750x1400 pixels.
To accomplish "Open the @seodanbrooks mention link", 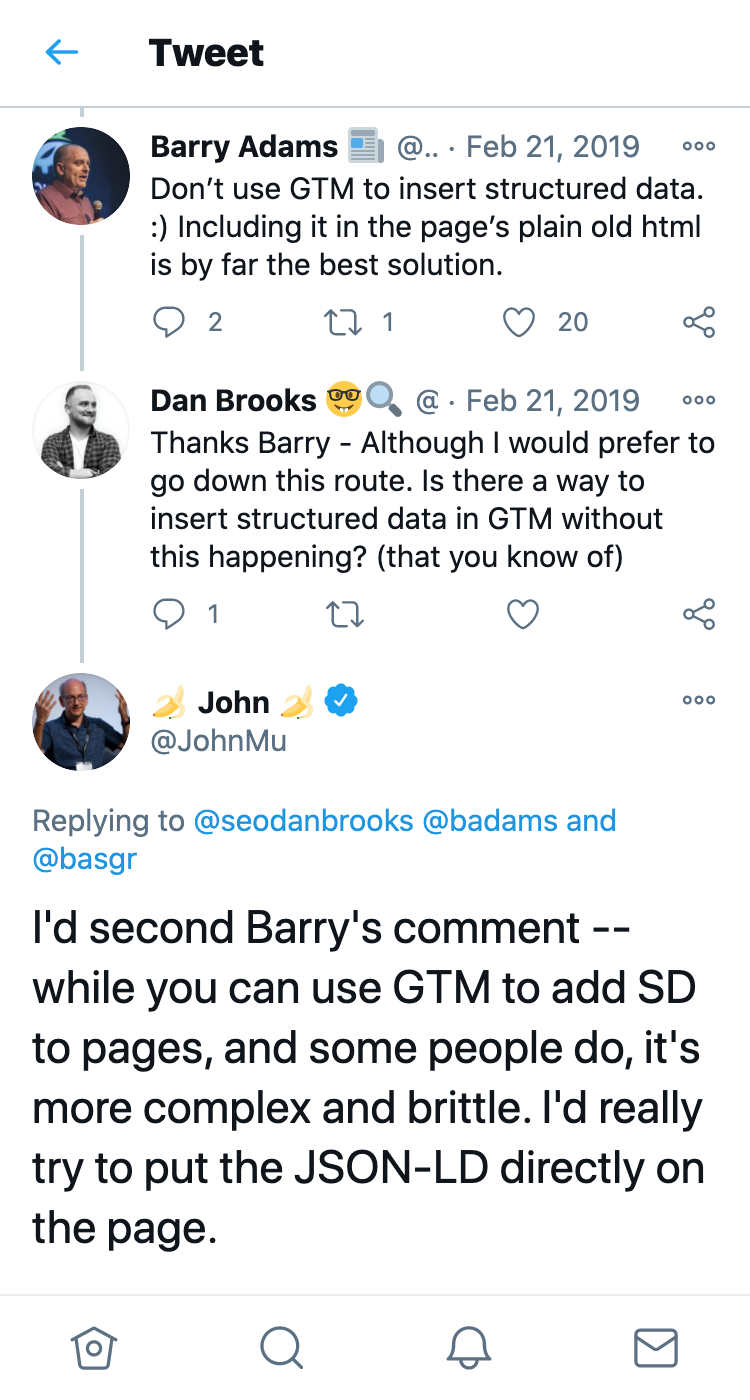I will (x=304, y=821).
